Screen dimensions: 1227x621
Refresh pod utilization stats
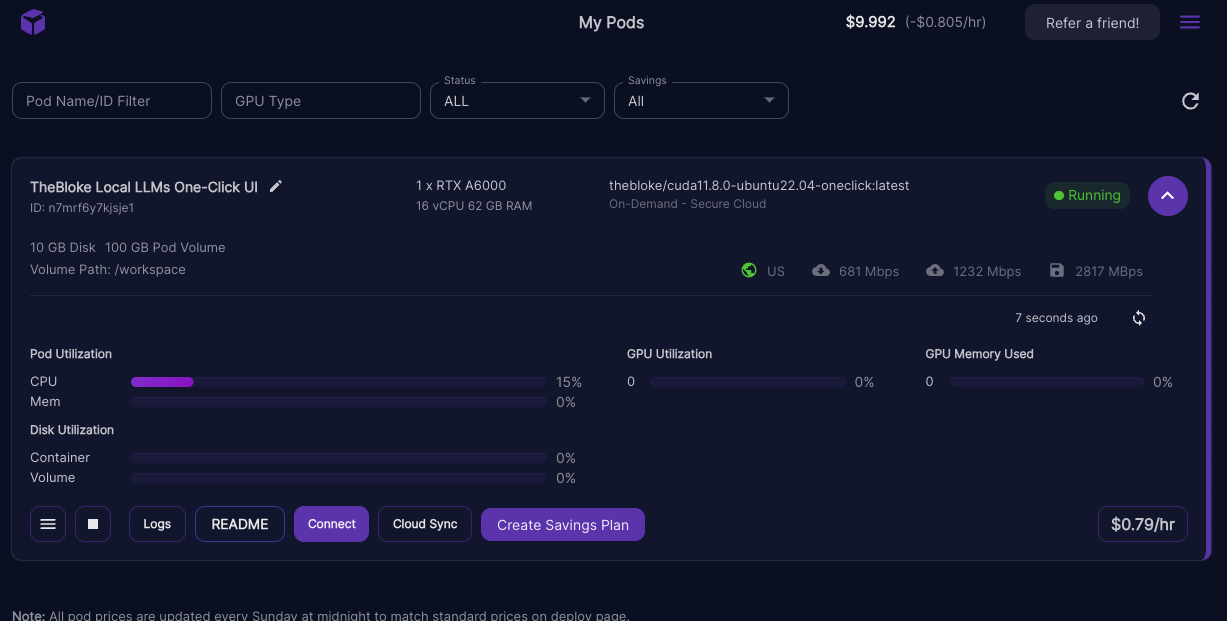point(1139,318)
